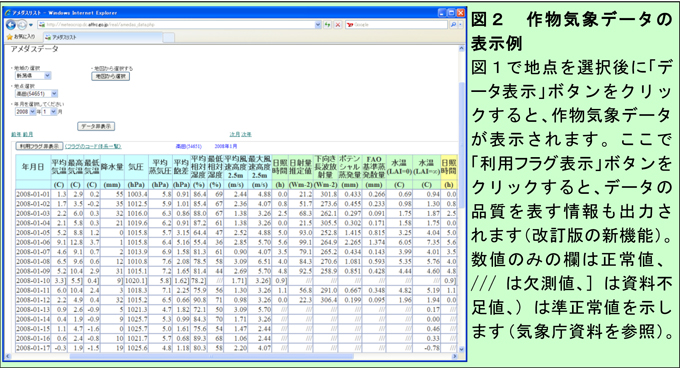Image resolution: width=680 pixels, height=368 pixels.
Task: Click the Refresh icon beside the address bar
Action: (x=328, y=25)
